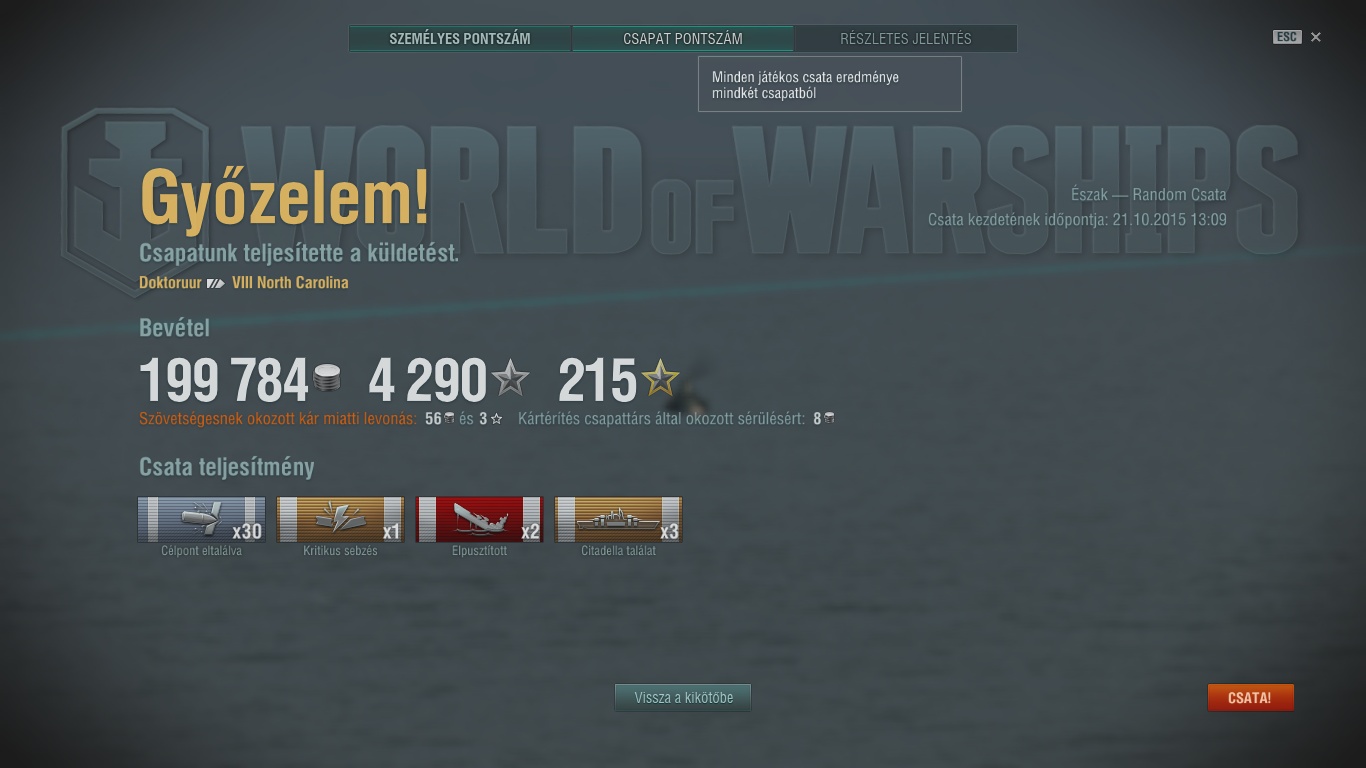This screenshot has height=768, width=1366.
Task: Open the Részletes jelentés tab
Action: click(x=905, y=39)
